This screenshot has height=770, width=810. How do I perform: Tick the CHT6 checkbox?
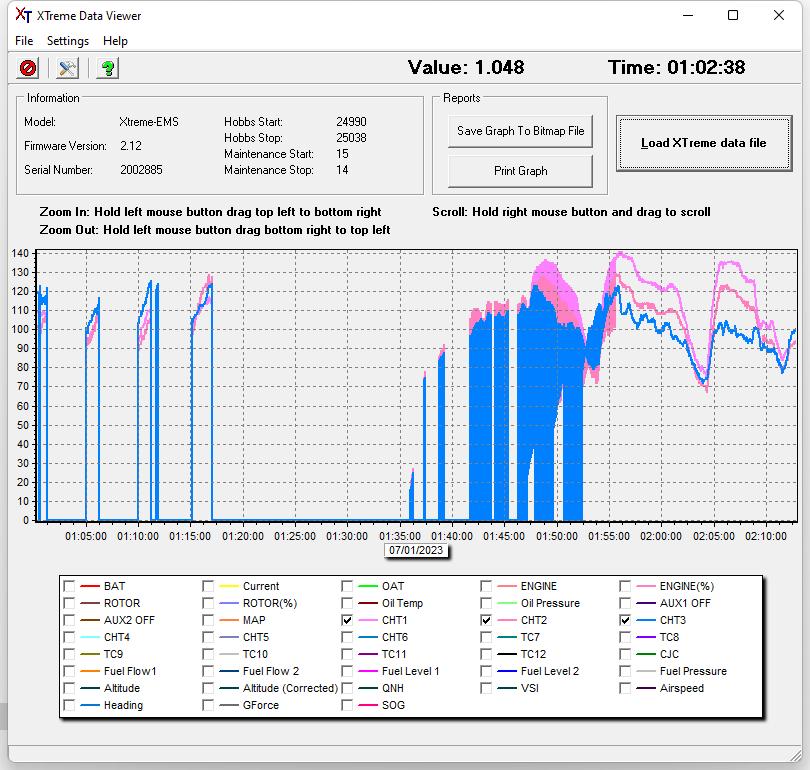[347, 637]
